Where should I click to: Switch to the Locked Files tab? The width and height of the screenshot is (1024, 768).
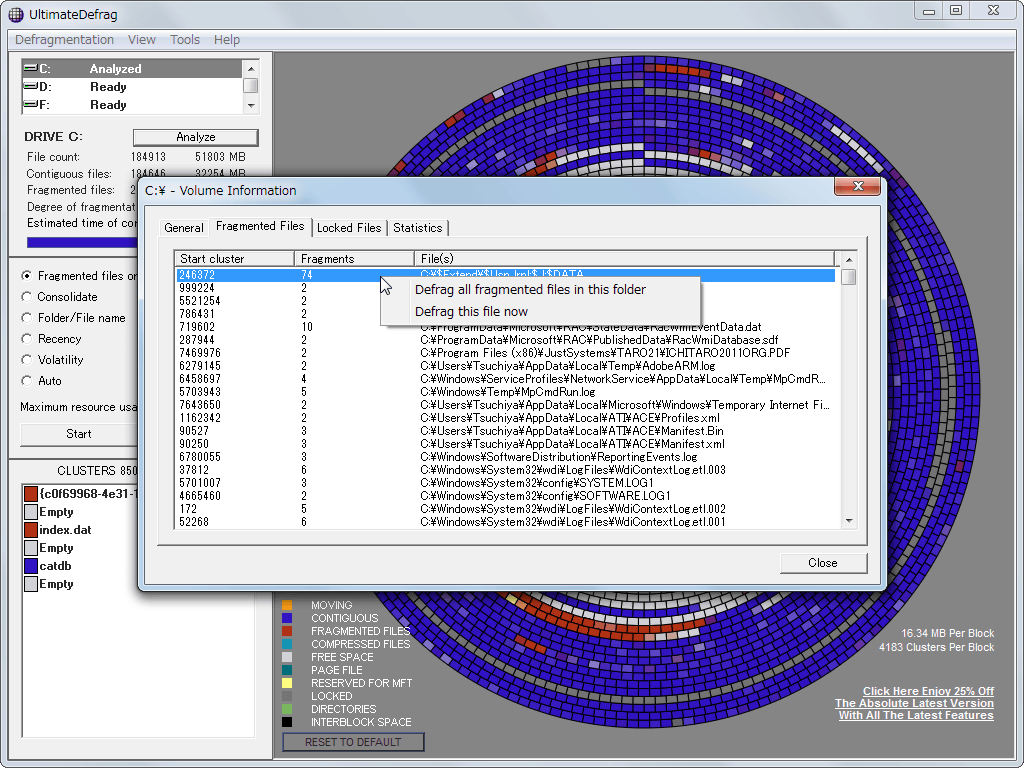pos(349,228)
